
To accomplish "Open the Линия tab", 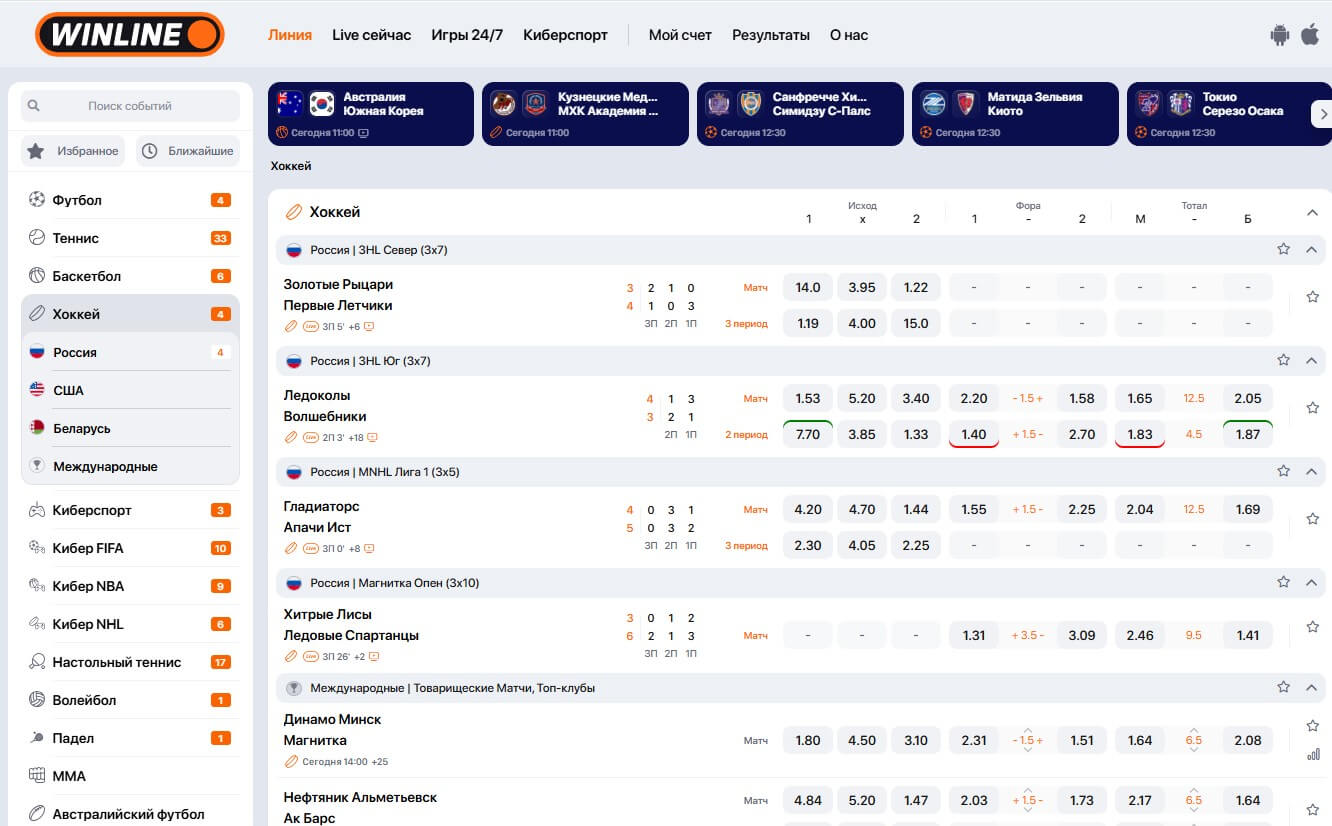I will pyautogui.click(x=290, y=35).
